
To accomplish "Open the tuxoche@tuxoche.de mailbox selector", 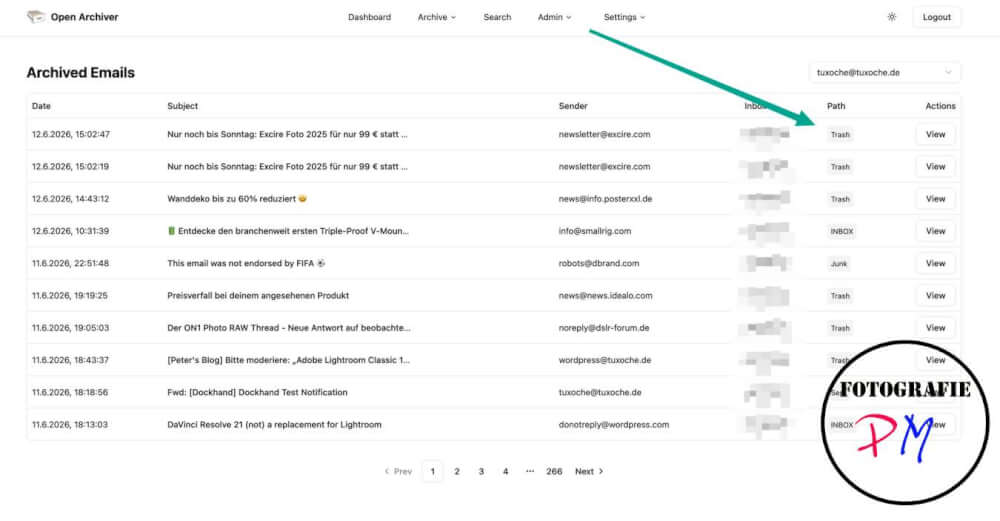I will [885, 73].
